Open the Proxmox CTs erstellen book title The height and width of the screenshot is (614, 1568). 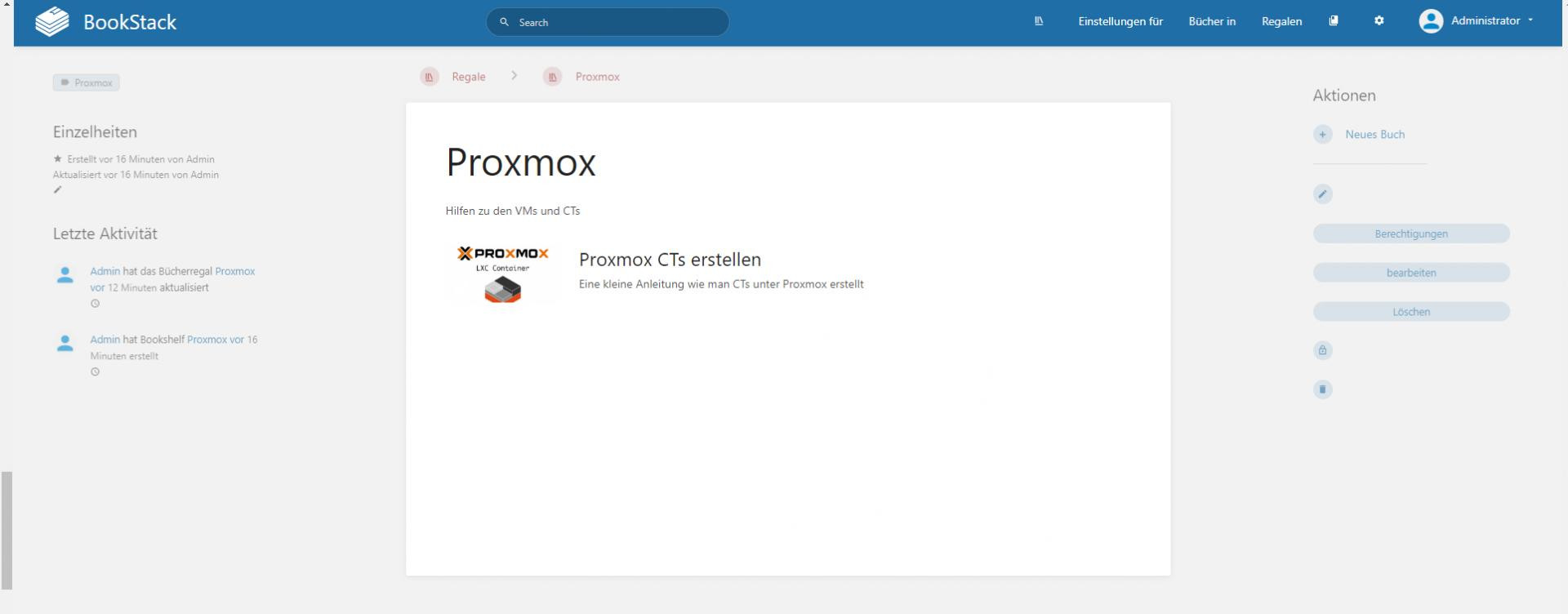coord(670,260)
